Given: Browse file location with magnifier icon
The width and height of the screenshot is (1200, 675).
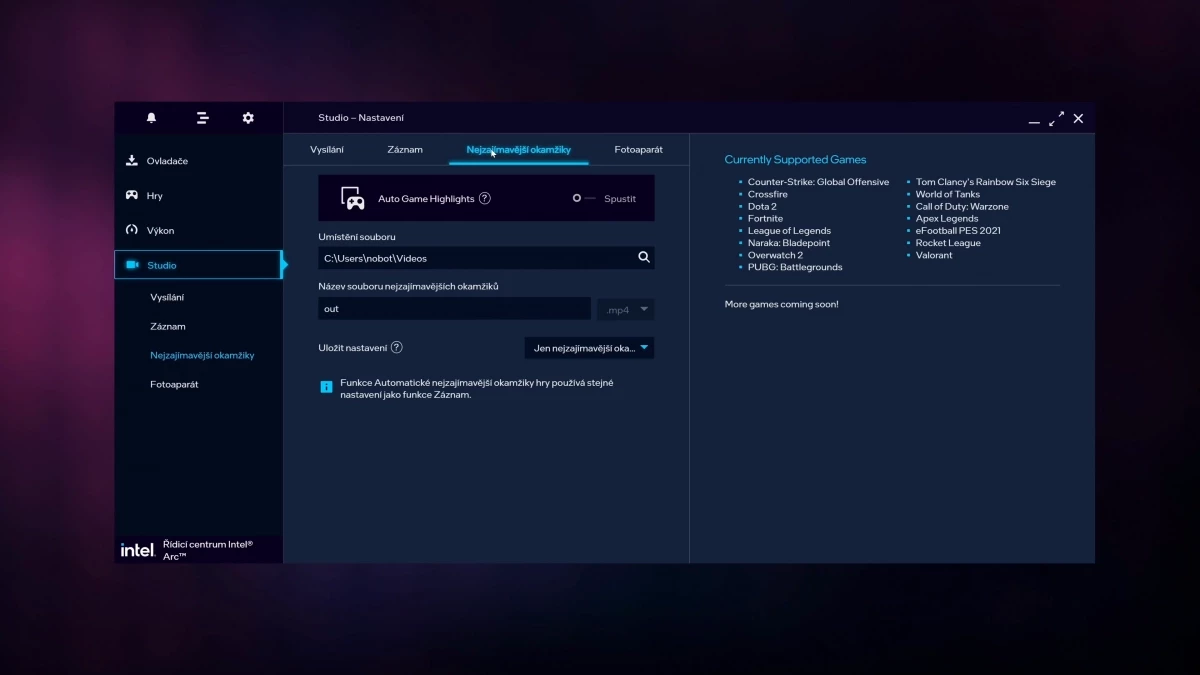Looking at the screenshot, I should [644, 257].
